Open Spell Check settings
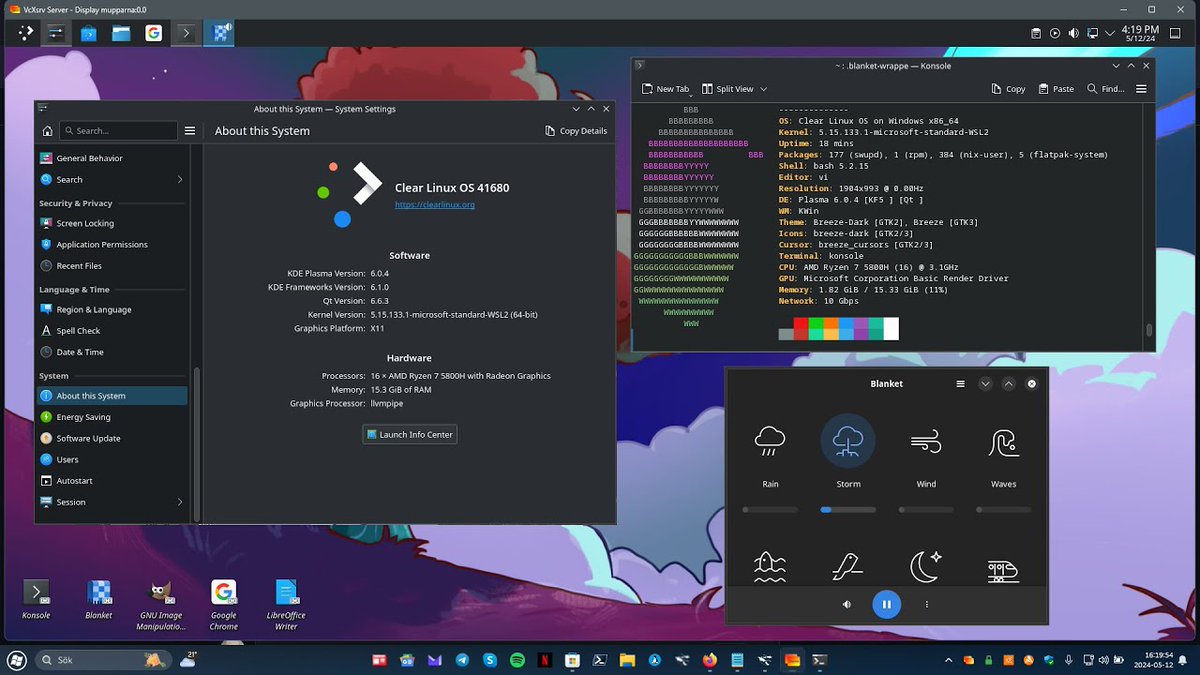 [x=112, y=331]
